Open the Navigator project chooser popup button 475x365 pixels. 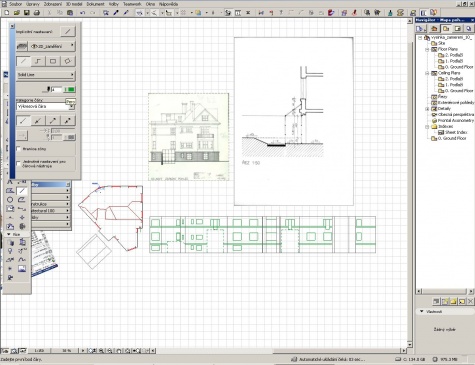point(421,29)
